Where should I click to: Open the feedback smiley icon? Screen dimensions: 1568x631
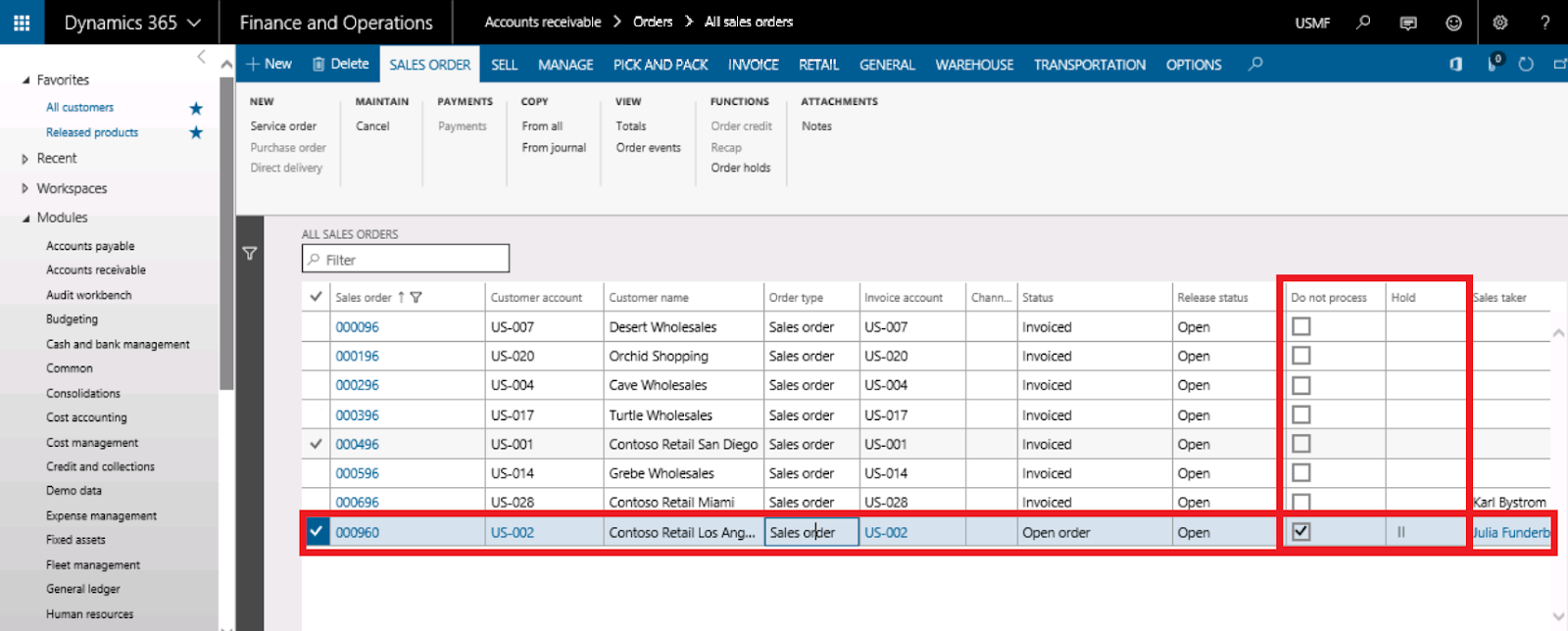[1454, 23]
